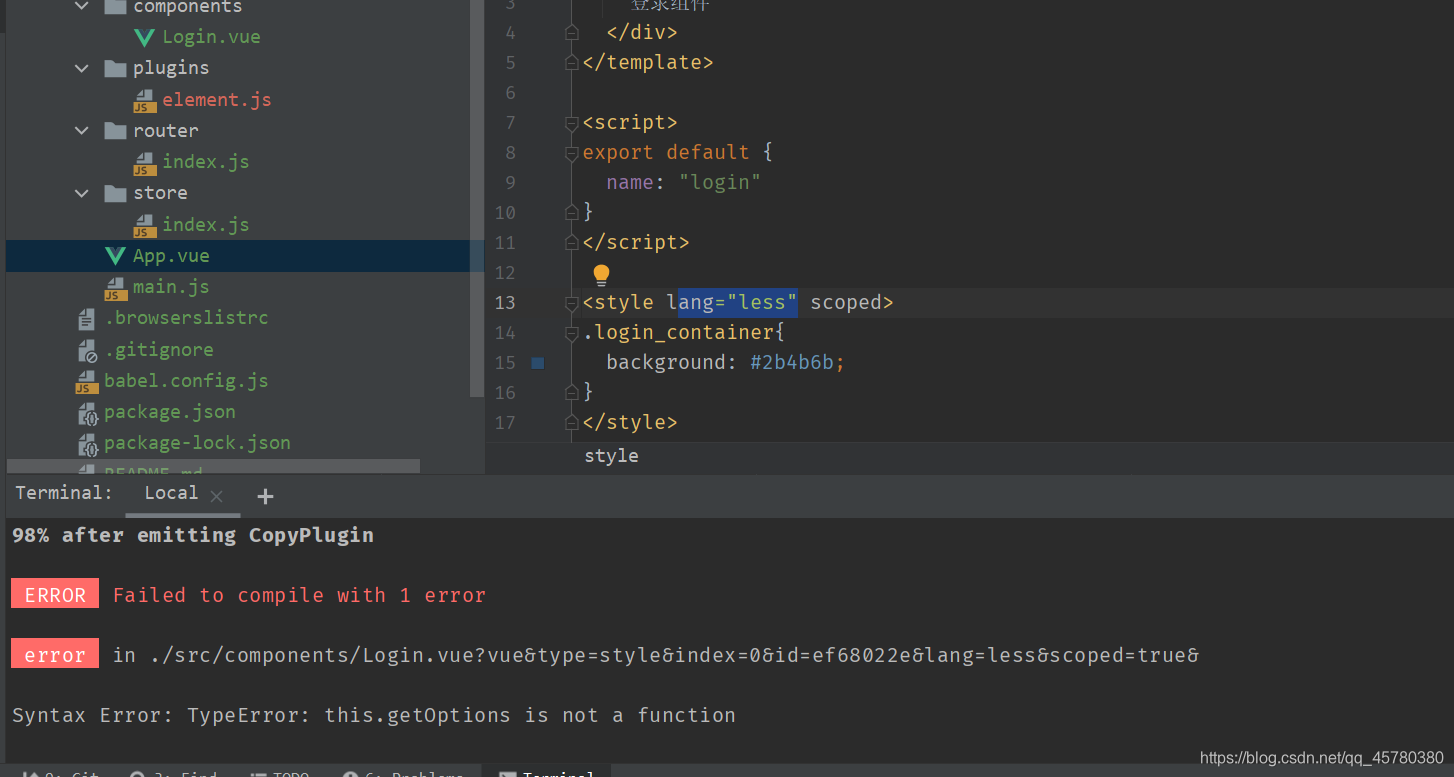
Task: Click the JSON icon beside package-lock.json
Action: click(87, 444)
